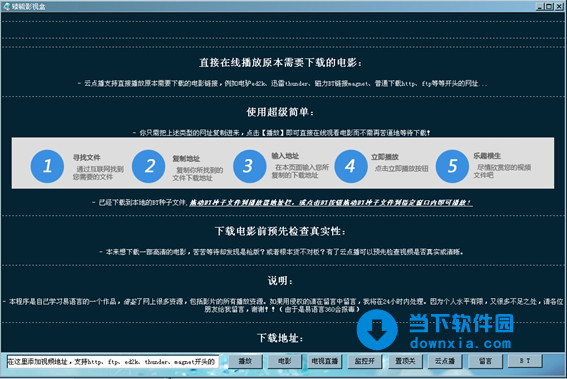The image size is (567, 379).
Task: Click the 下载地址 heading
Action: (x=280, y=338)
